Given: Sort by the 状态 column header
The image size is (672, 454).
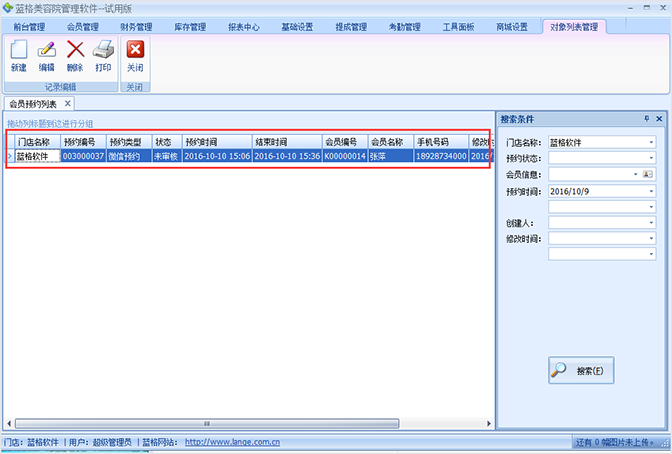Looking at the screenshot, I should coord(167,142).
